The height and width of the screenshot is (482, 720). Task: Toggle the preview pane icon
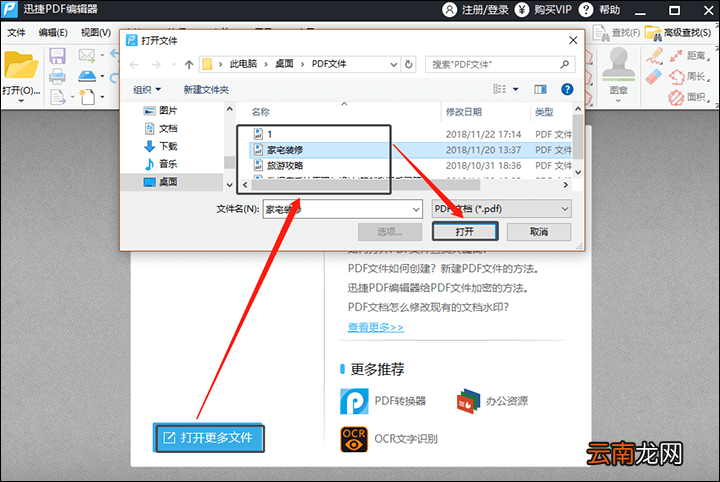pyautogui.click(x=540, y=89)
